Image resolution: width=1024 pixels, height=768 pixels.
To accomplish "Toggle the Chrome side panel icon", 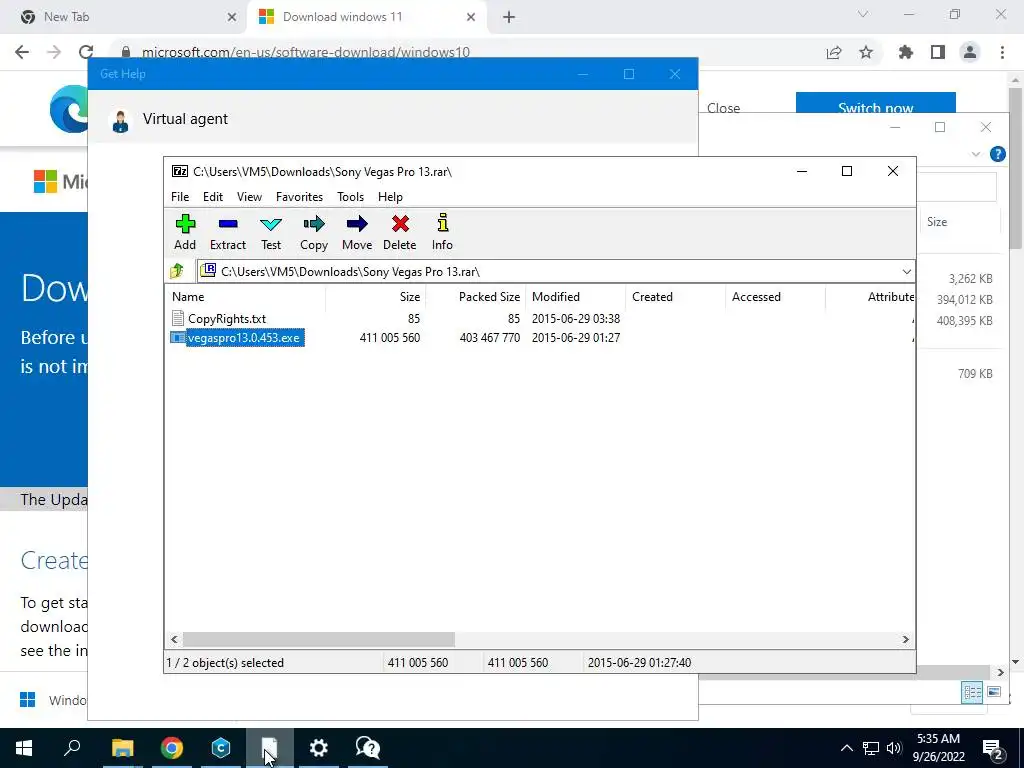I will click(938, 52).
